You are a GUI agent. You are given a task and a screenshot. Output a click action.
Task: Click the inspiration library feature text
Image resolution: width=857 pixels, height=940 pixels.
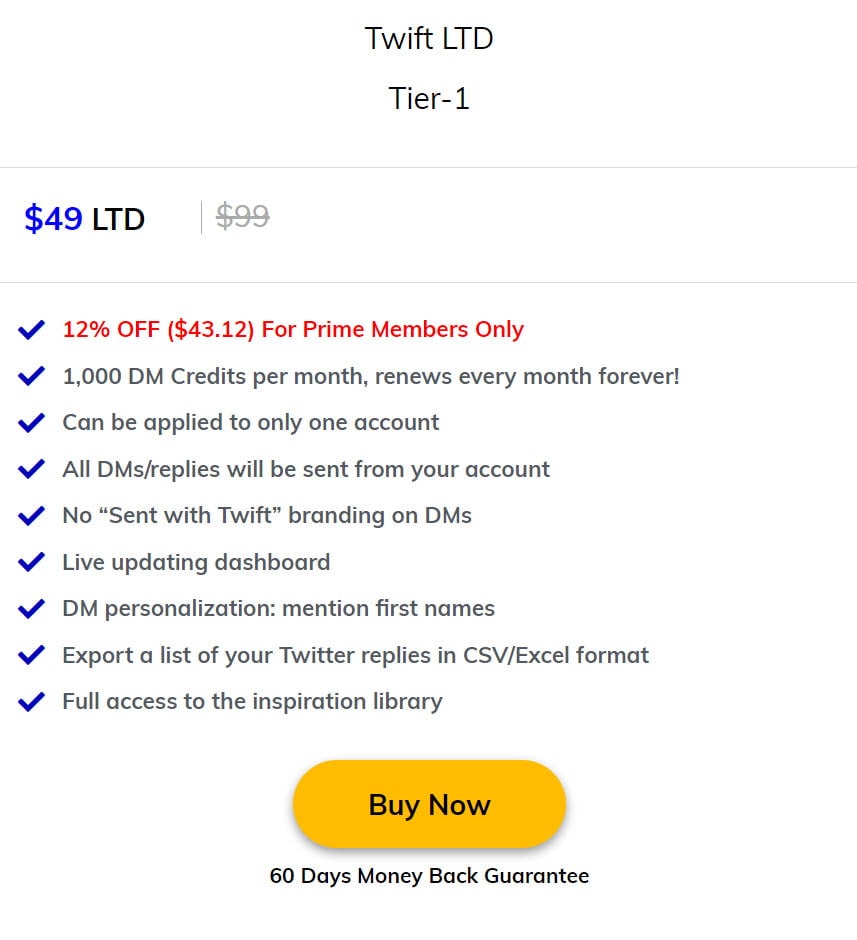[251, 701]
